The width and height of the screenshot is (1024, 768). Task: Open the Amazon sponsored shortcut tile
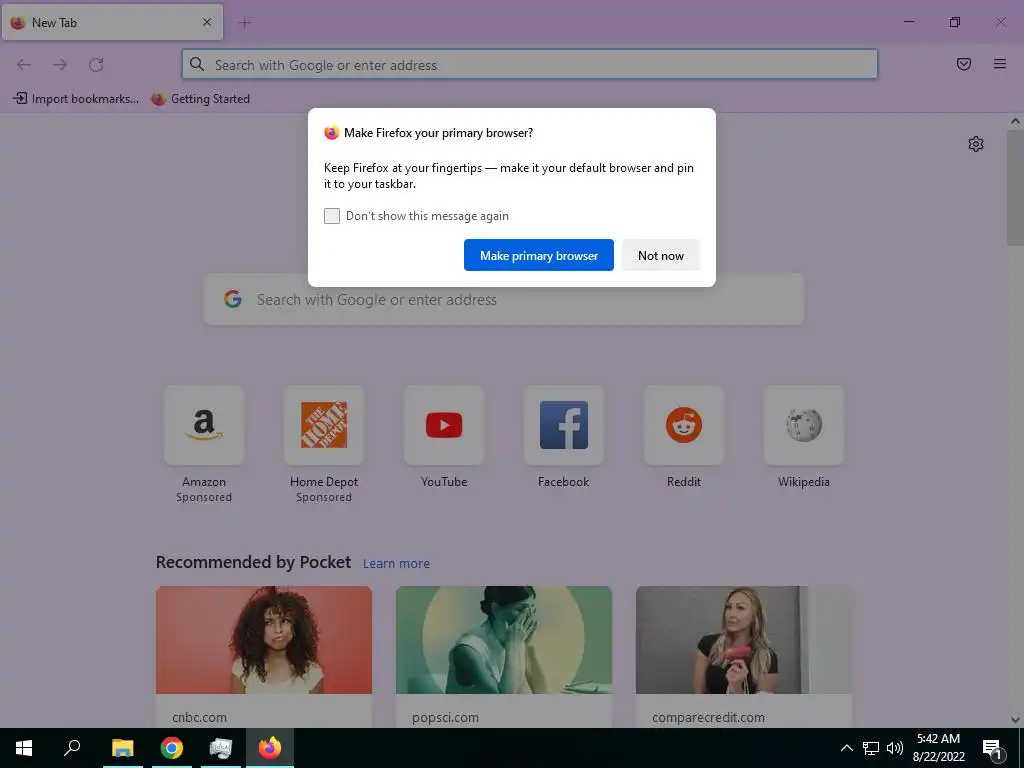[x=204, y=426]
